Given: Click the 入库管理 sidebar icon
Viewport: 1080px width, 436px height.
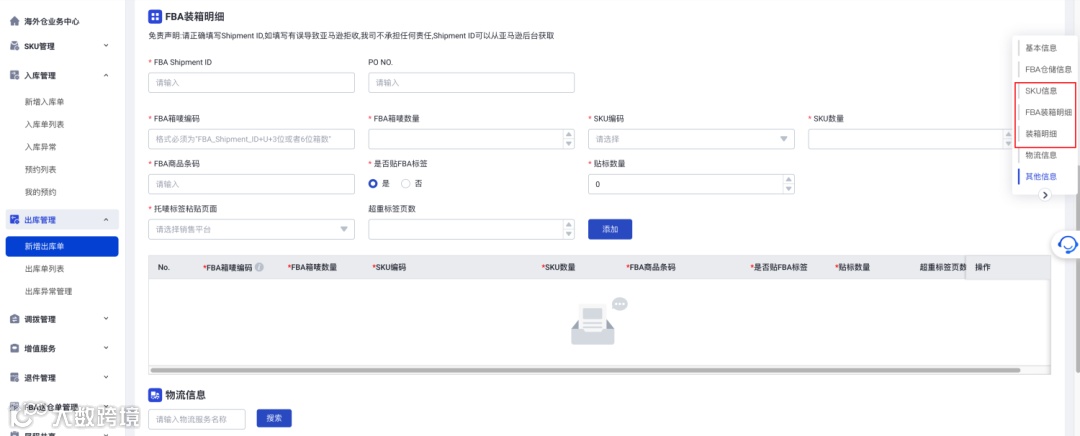Looking at the screenshot, I should coord(14,75).
